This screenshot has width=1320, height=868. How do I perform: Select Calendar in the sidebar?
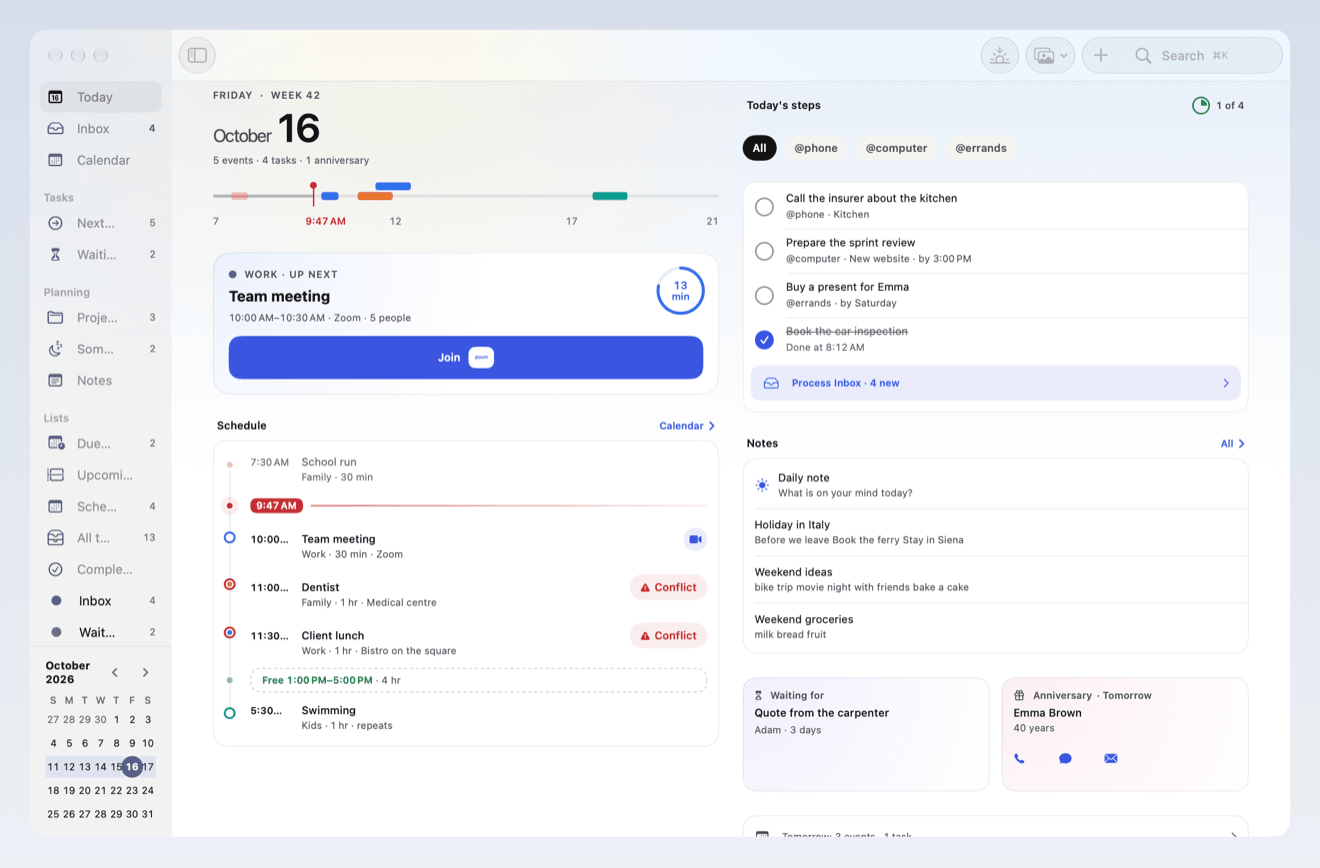point(100,160)
